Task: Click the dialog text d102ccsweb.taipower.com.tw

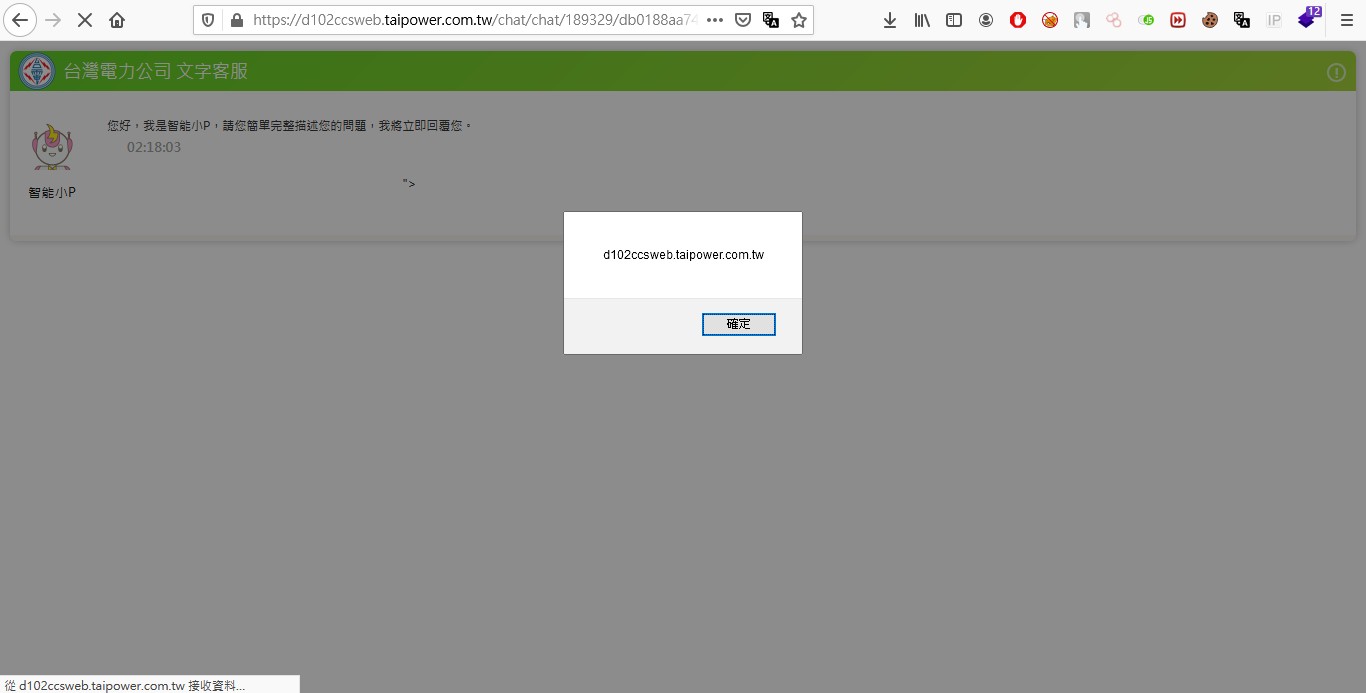Action: 683,255
